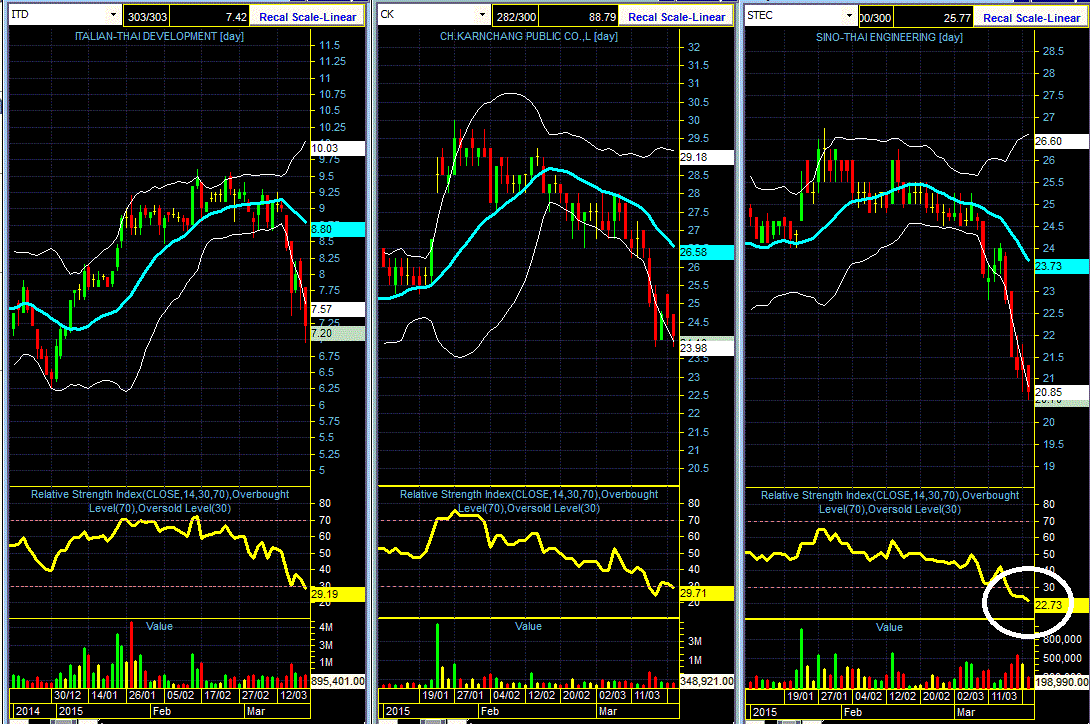Click the 26.60 upper band label in STEC
Image resolution: width=1090 pixels, height=724 pixels.
(x=1061, y=141)
